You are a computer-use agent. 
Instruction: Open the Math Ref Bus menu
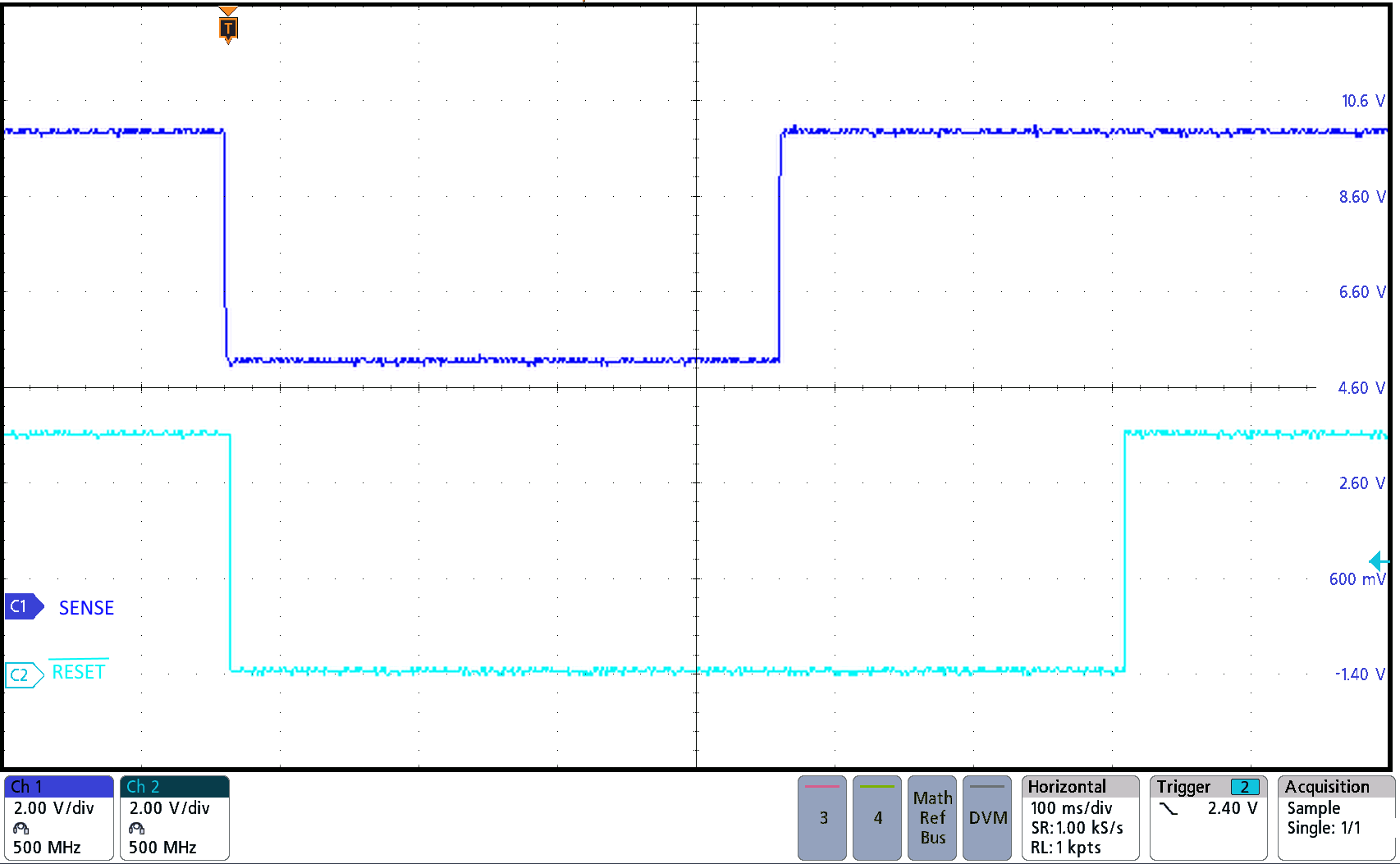[932, 817]
